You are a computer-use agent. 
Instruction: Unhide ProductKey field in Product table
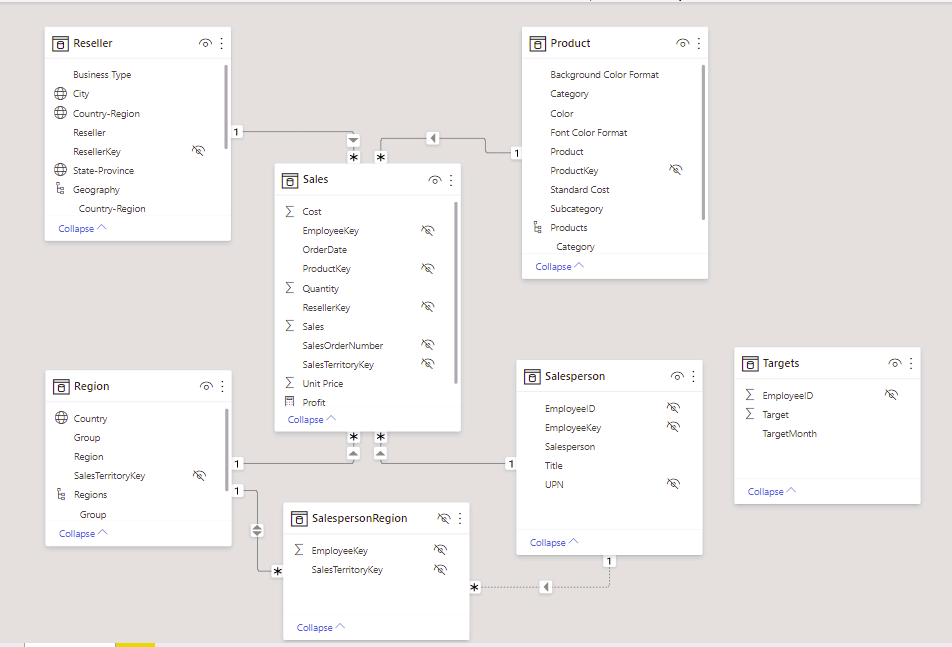676,169
